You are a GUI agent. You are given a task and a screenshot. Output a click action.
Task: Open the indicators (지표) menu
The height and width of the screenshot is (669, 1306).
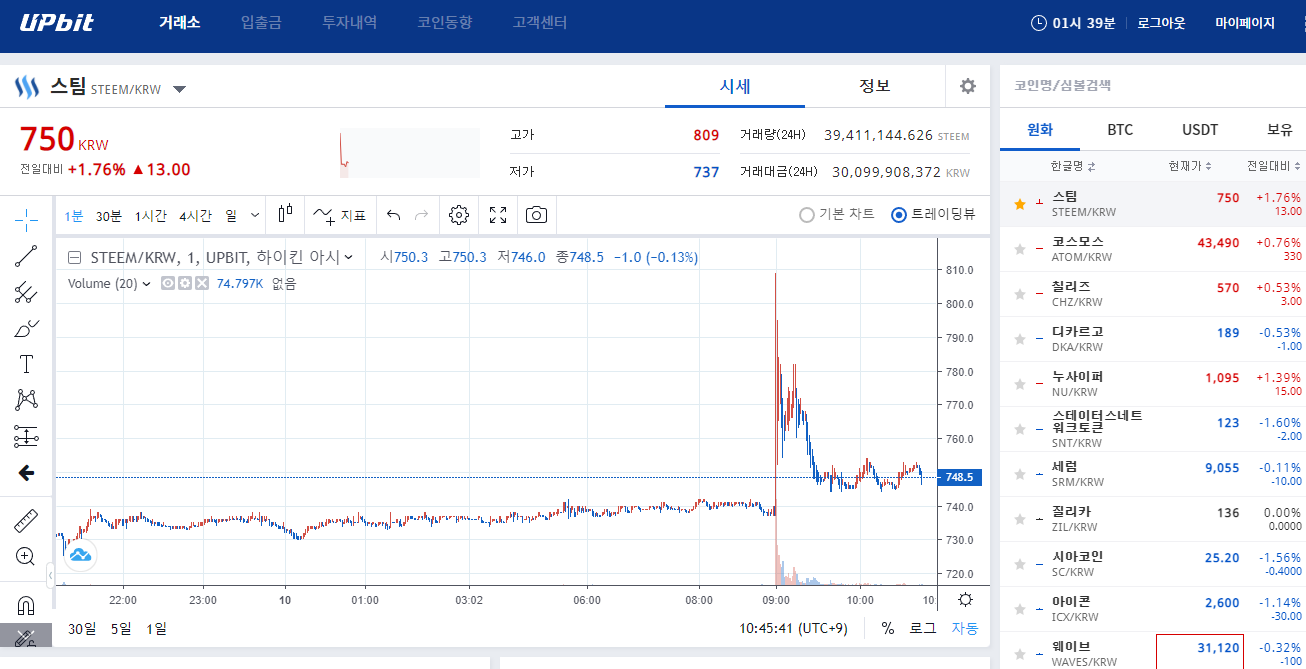point(339,215)
